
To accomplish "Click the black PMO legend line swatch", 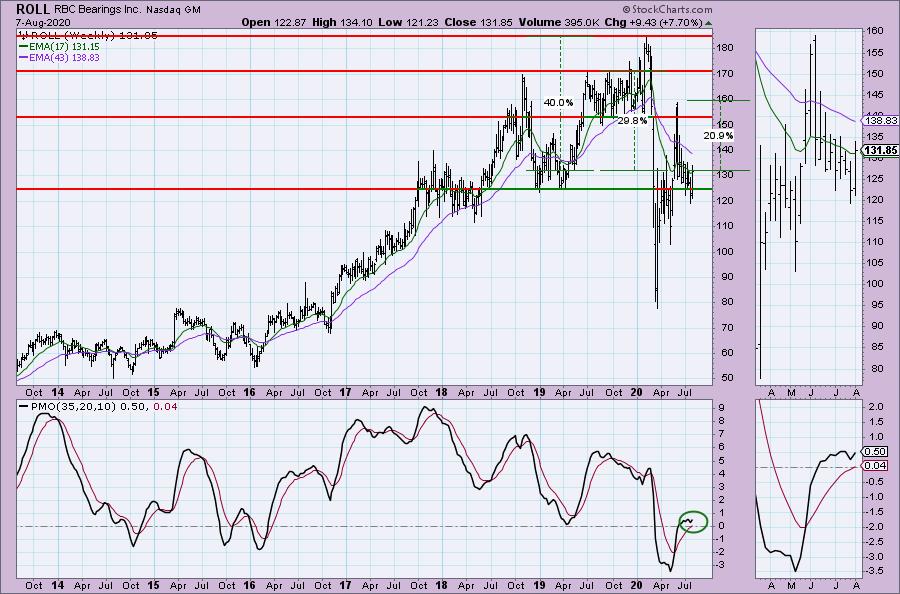I will [24, 407].
